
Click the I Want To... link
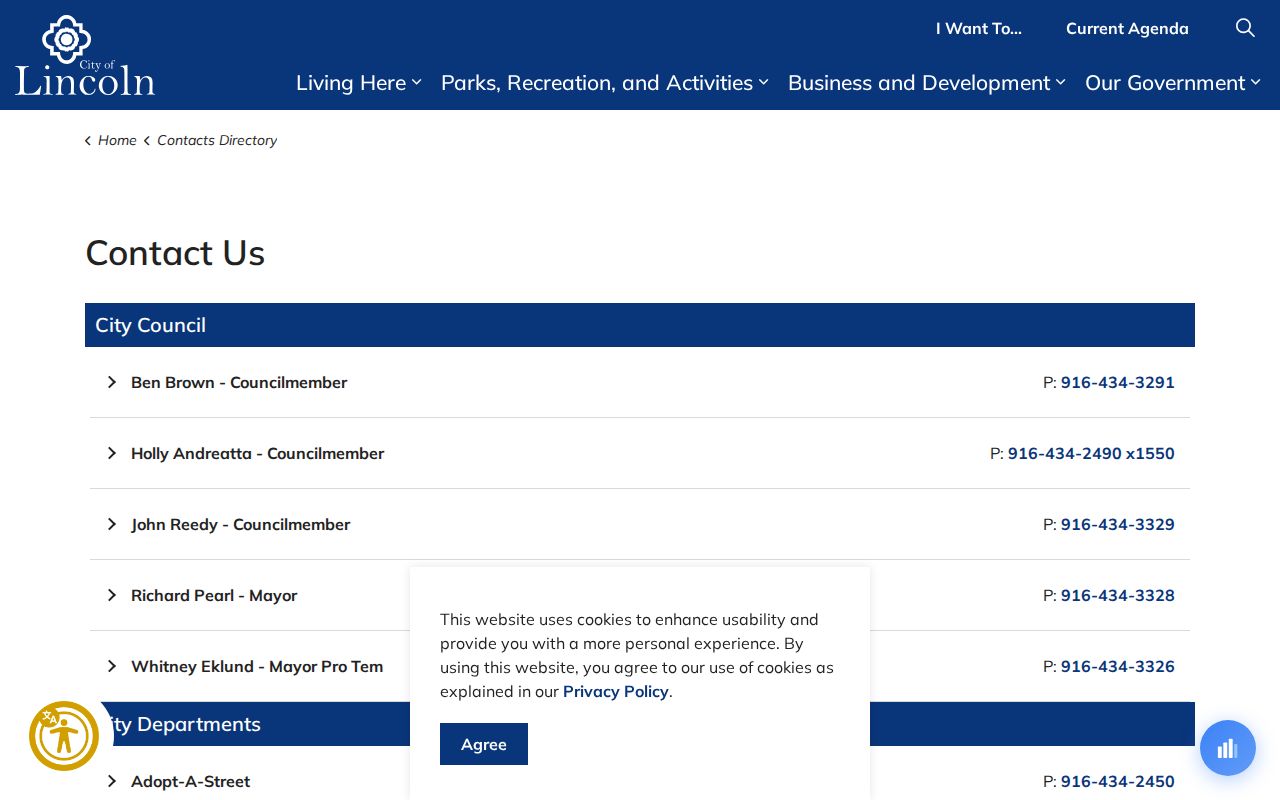click(x=979, y=28)
